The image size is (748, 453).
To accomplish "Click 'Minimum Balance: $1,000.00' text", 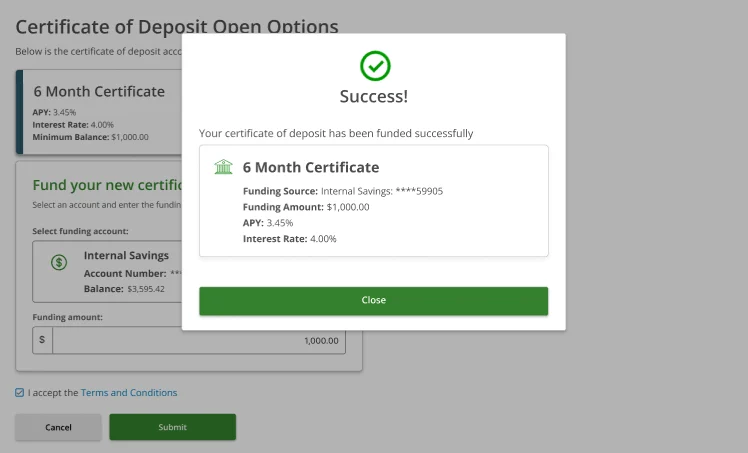I will [91, 137].
